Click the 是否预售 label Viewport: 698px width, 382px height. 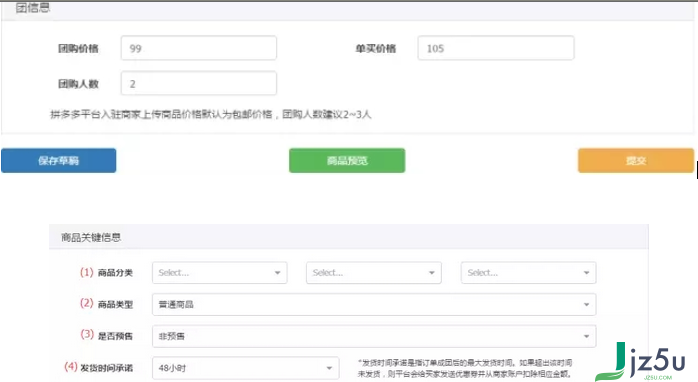click(x=115, y=336)
